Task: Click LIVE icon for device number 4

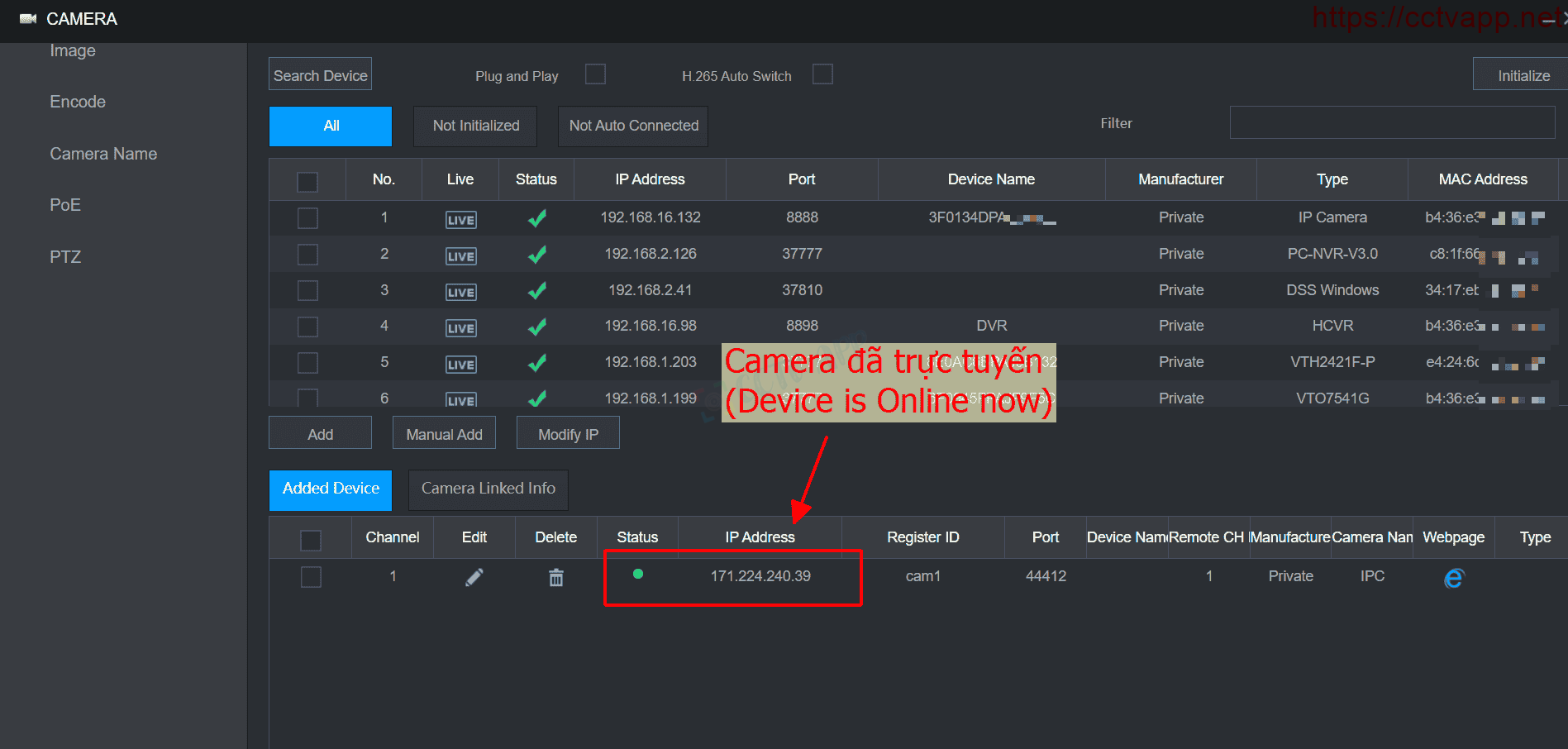Action: click(460, 328)
